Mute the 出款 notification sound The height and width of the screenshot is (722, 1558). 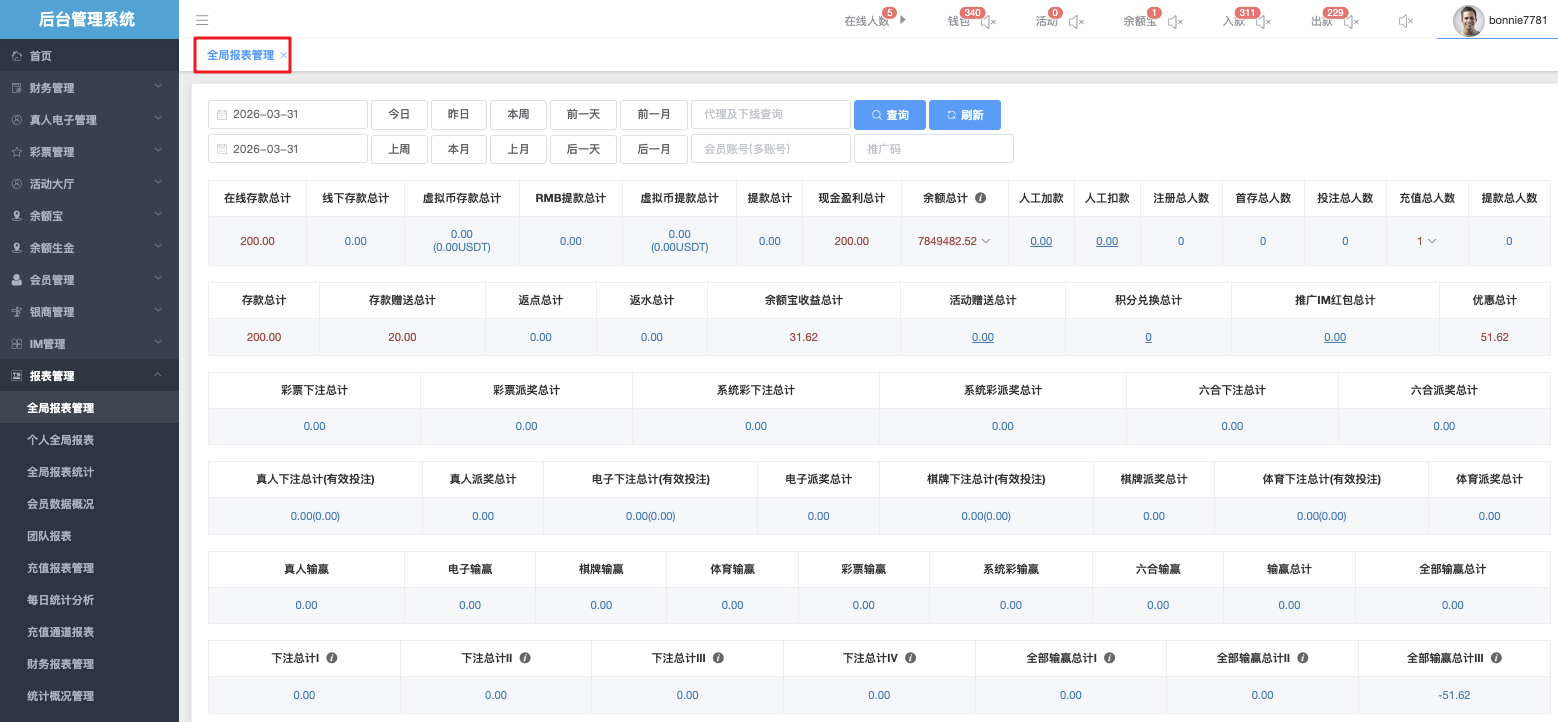[1352, 22]
